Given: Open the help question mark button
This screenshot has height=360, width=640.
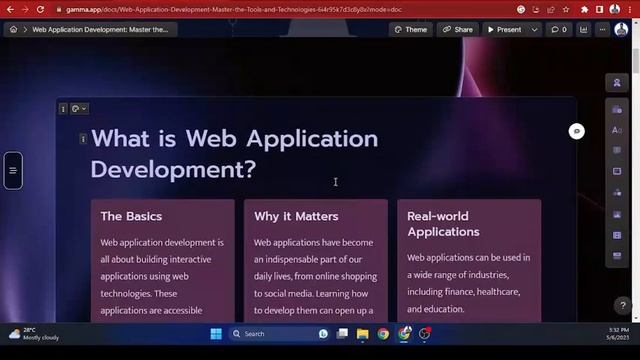Looking at the screenshot, I should click(622, 305).
